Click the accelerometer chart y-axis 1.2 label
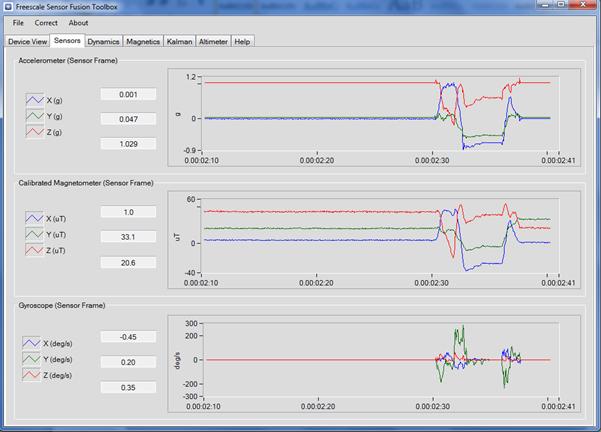The height and width of the screenshot is (432, 601). 190,77
